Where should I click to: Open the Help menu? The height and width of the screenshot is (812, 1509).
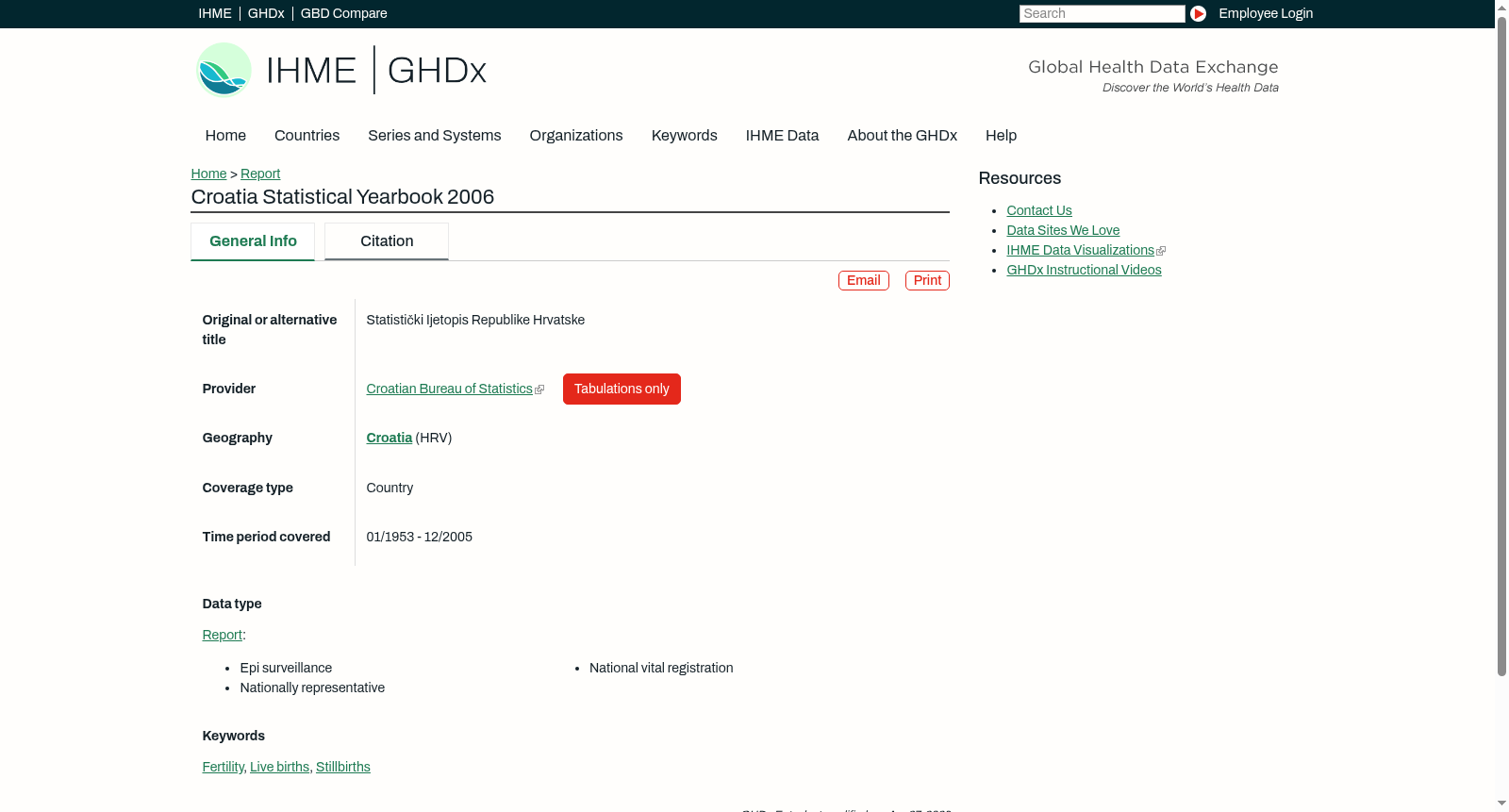point(1001,135)
